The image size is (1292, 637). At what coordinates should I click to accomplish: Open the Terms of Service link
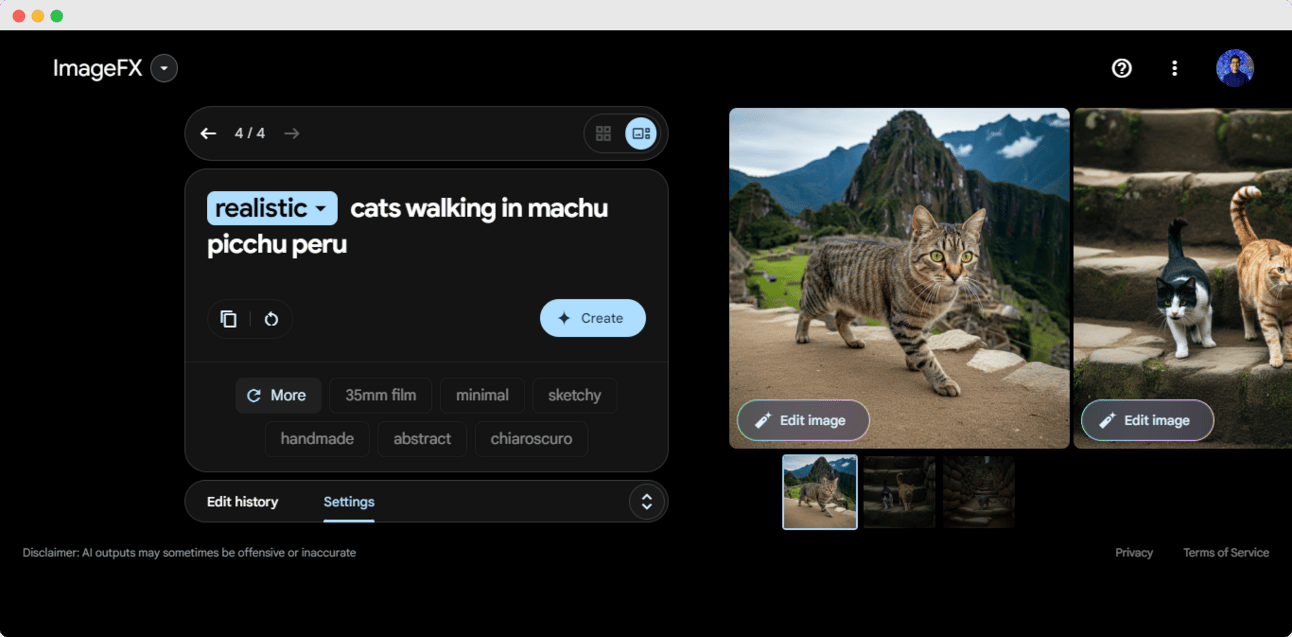pyautogui.click(x=1226, y=553)
